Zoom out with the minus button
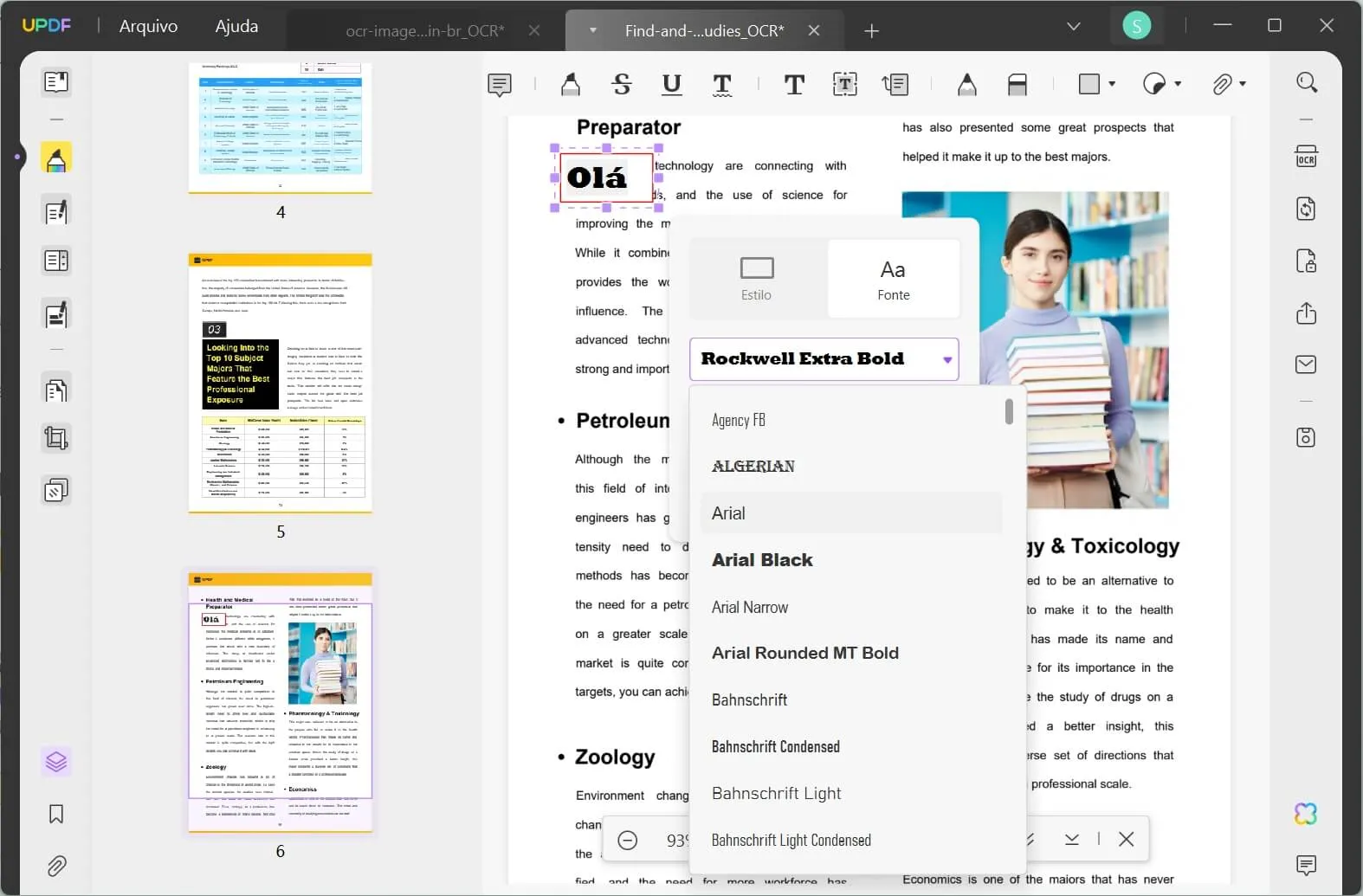This screenshot has height=896, width=1363. (628, 840)
